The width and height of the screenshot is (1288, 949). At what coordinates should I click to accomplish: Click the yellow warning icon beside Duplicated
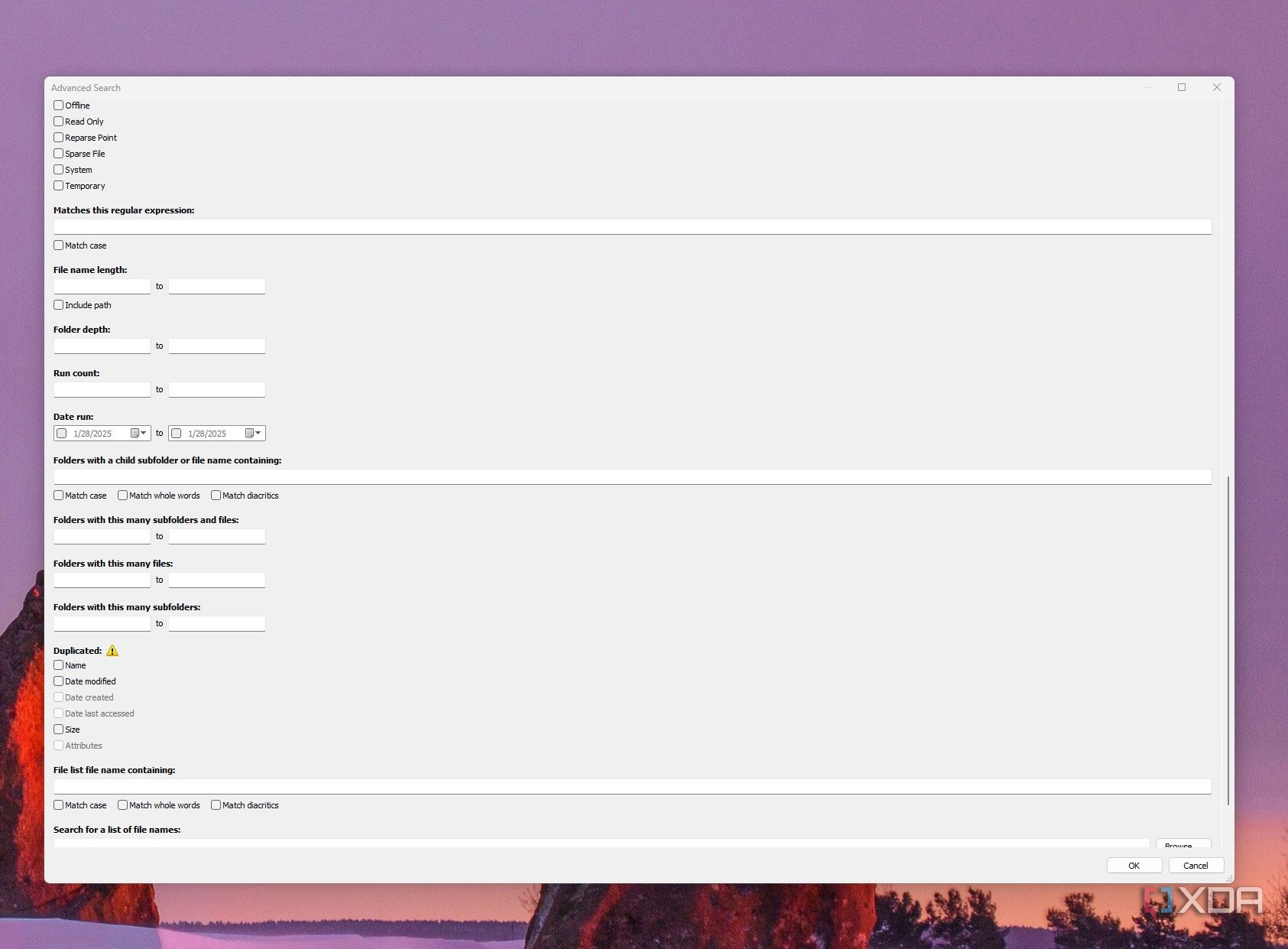[112, 651]
